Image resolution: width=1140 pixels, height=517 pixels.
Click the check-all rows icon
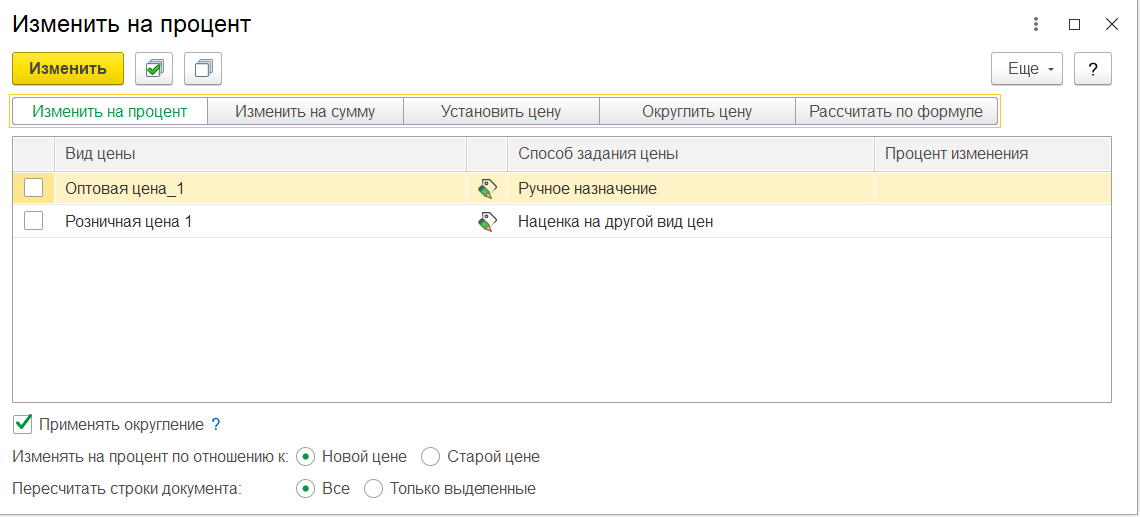click(154, 69)
